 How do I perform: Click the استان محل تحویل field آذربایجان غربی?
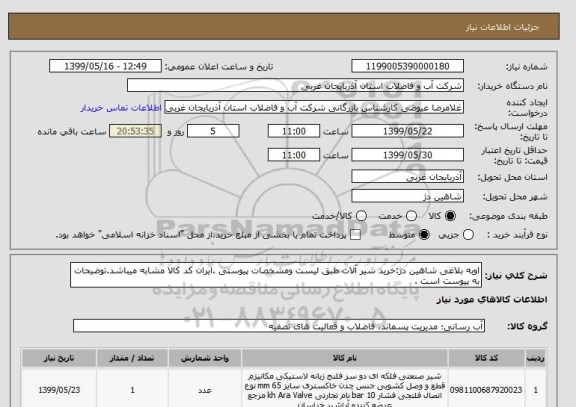tap(407, 177)
